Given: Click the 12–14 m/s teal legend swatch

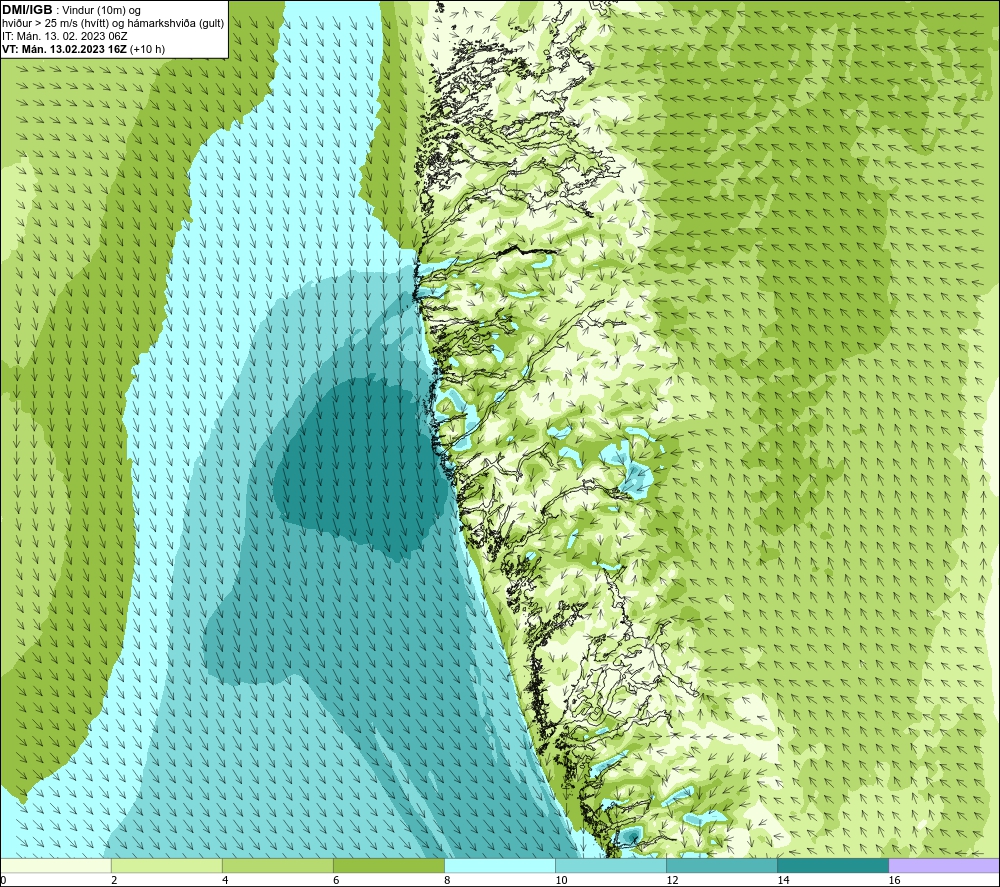Looking at the screenshot, I should 722,865.
